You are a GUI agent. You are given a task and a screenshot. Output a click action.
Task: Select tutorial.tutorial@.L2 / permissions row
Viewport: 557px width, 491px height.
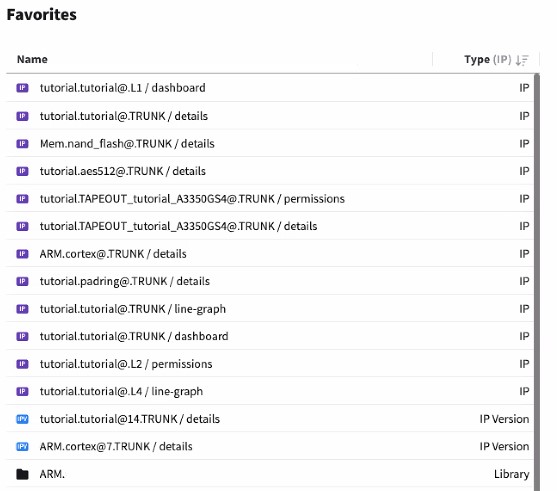click(270, 364)
